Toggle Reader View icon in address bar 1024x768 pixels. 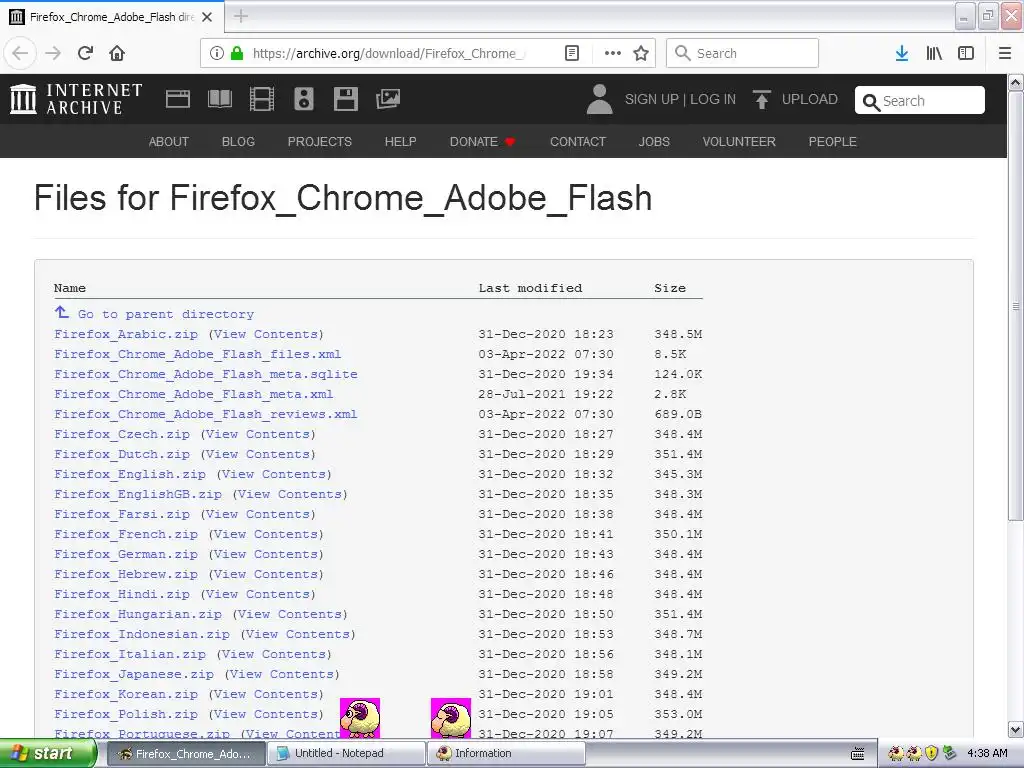[x=571, y=53]
